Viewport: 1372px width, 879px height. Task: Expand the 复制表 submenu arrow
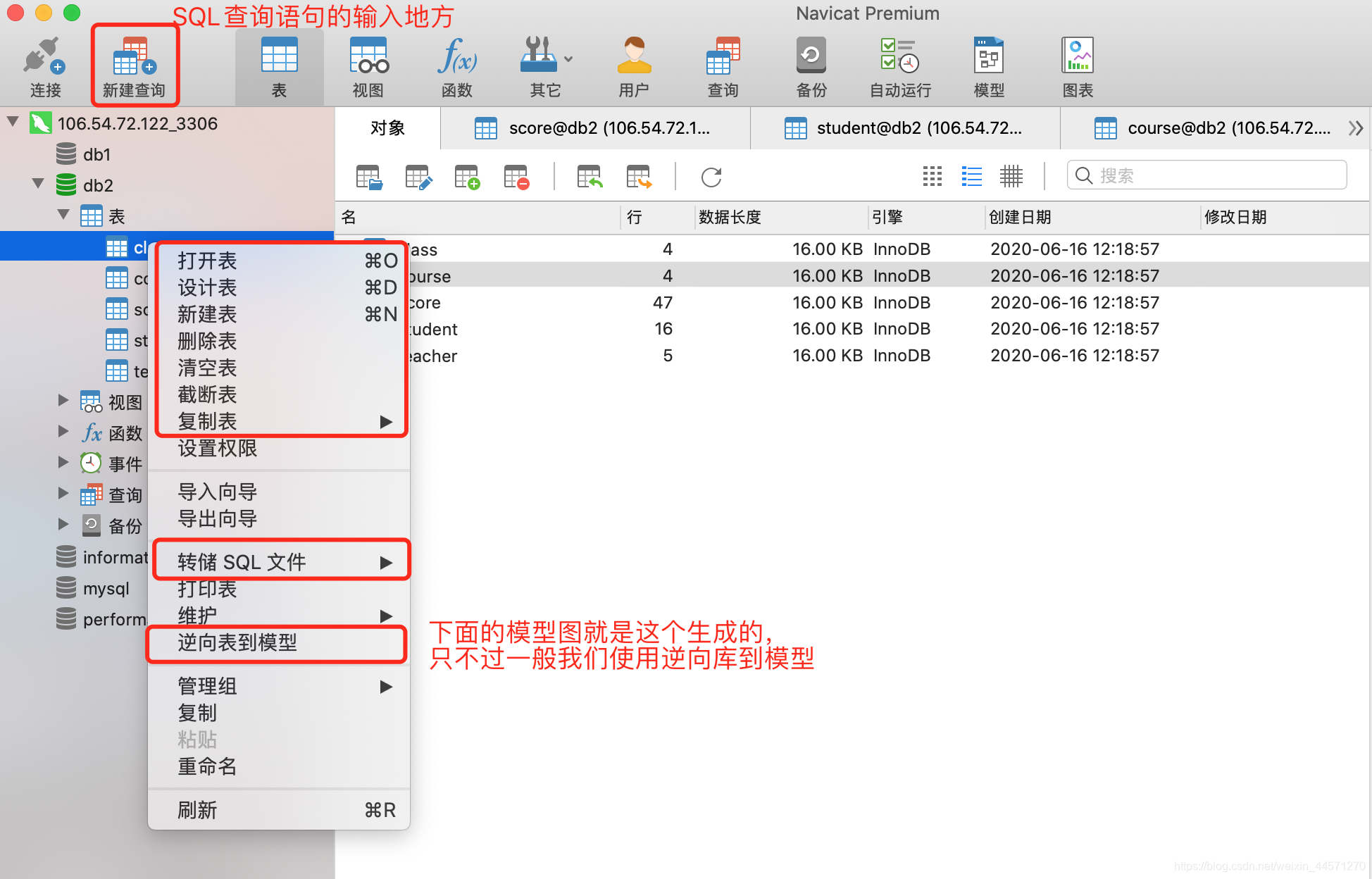[x=386, y=421]
